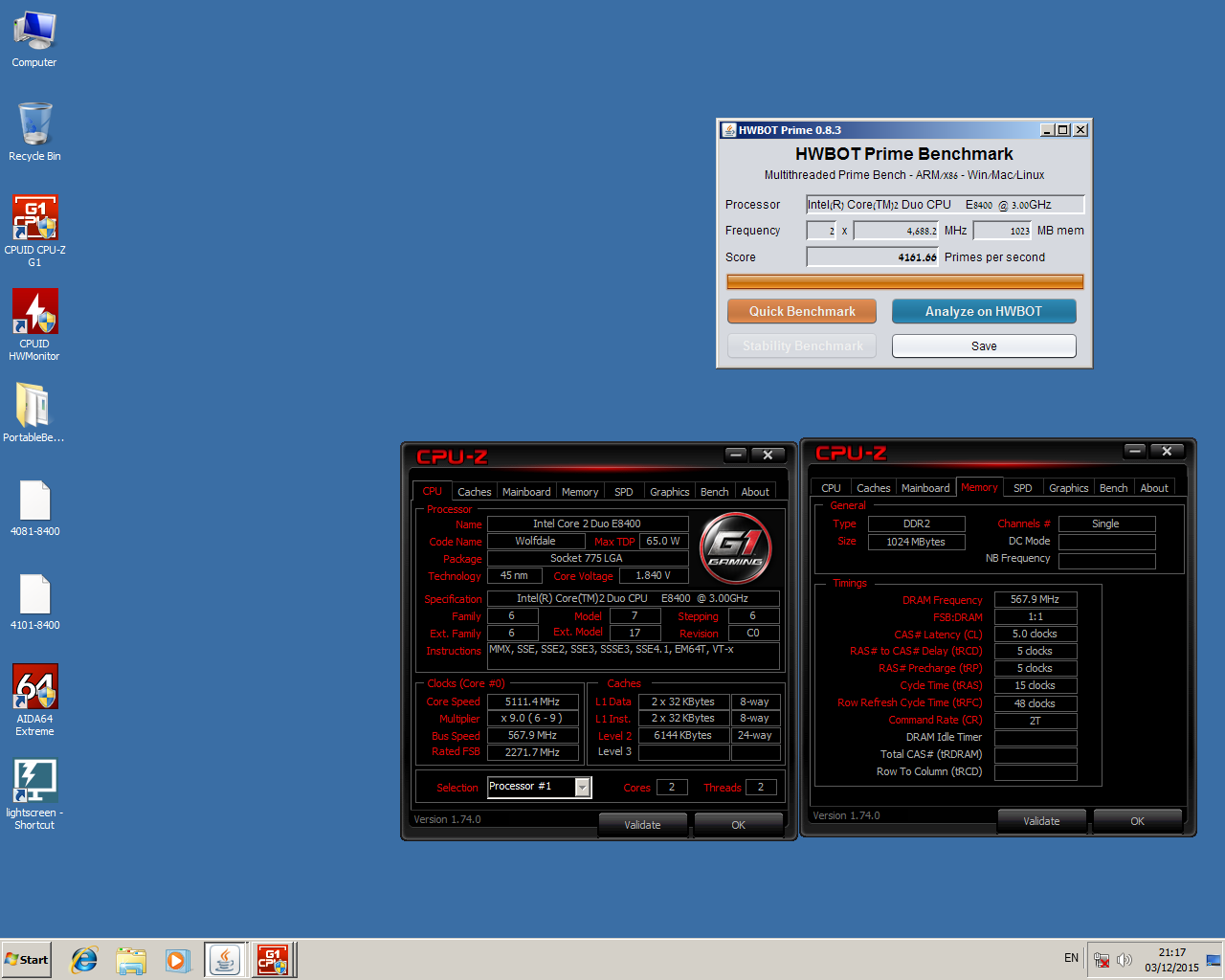Click Stability Benchmark button in HWBOT Prime
The height and width of the screenshot is (980, 1225).
pos(802,345)
